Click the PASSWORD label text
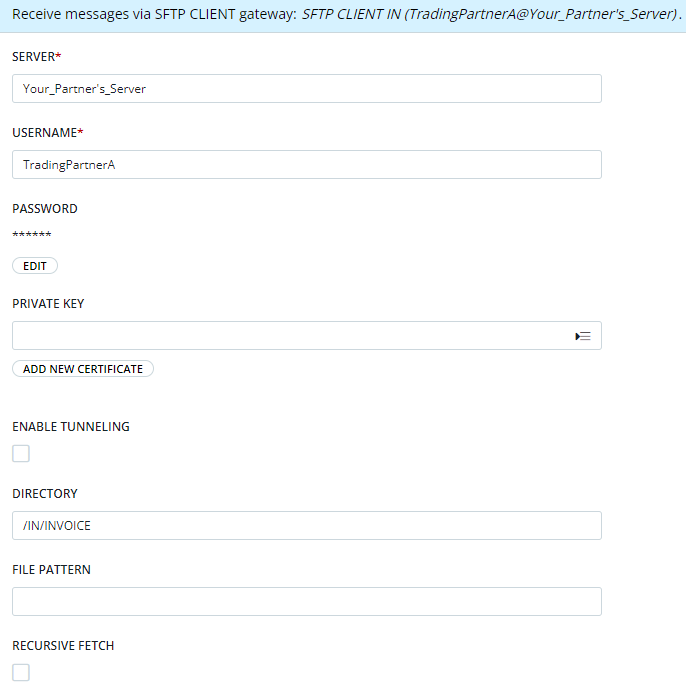686x698 pixels. [x=45, y=209]
